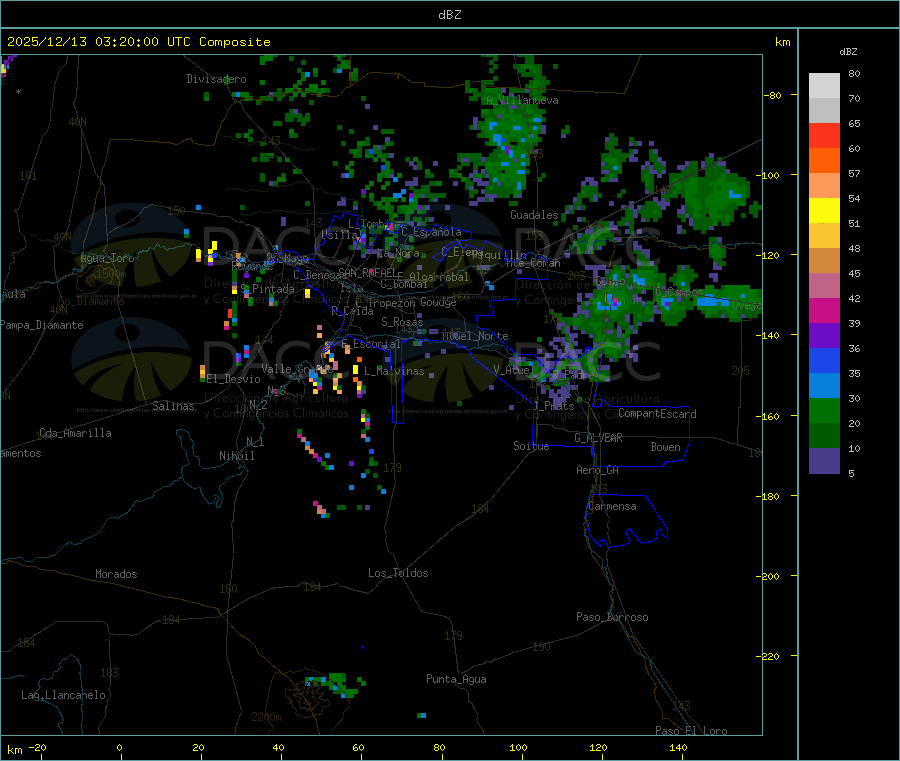The image size is (900, 761).
Task: Select the S_Rosas map label
Action: [402, 322]
